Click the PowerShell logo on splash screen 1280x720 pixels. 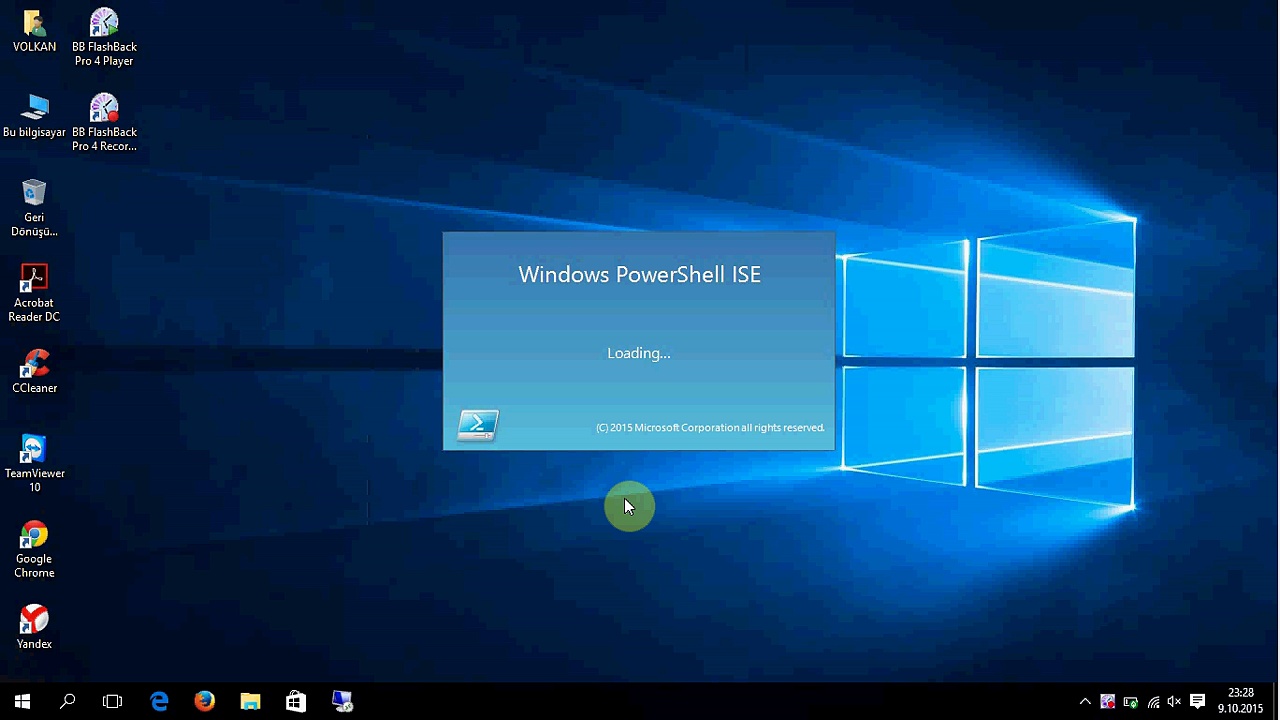477,425
